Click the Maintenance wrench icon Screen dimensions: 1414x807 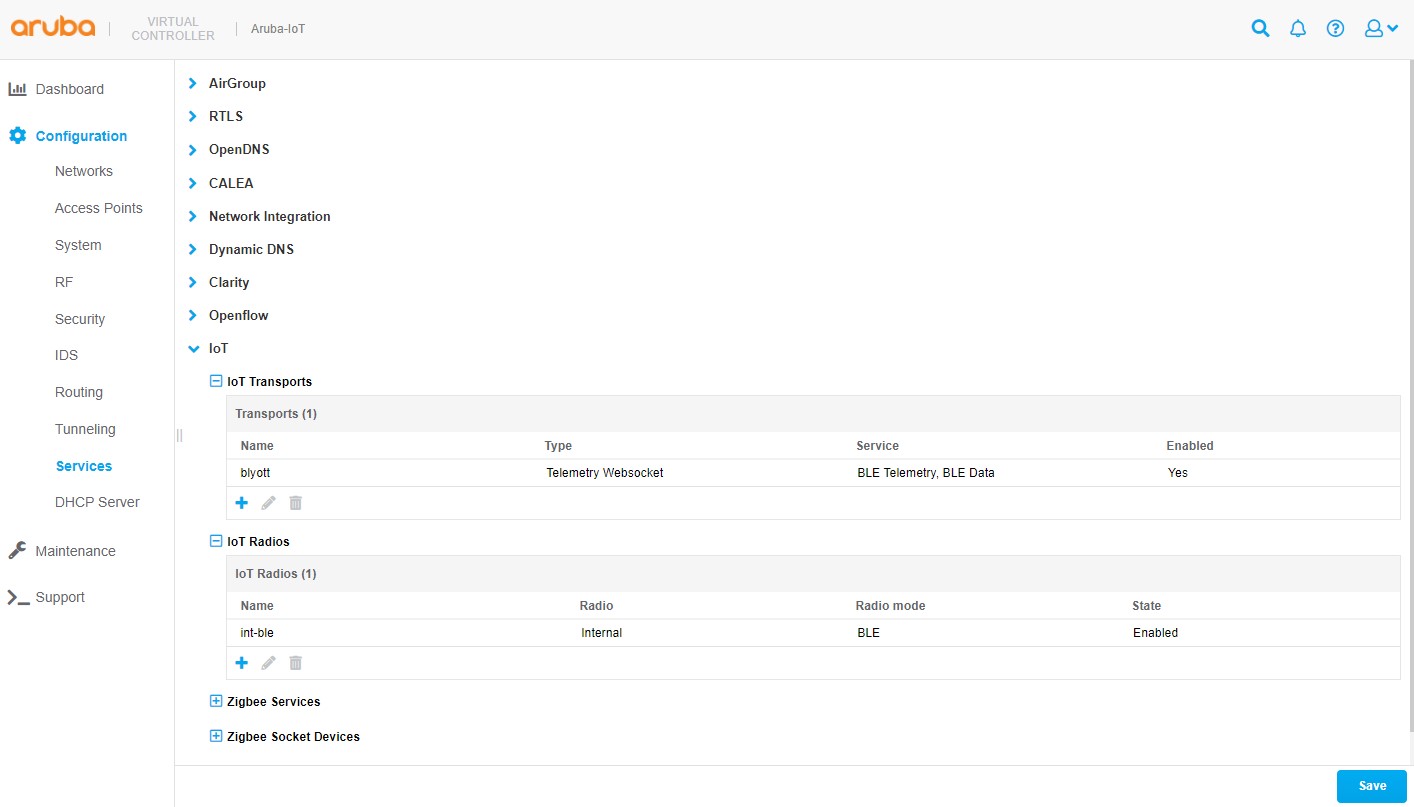(x=17, y=551)
